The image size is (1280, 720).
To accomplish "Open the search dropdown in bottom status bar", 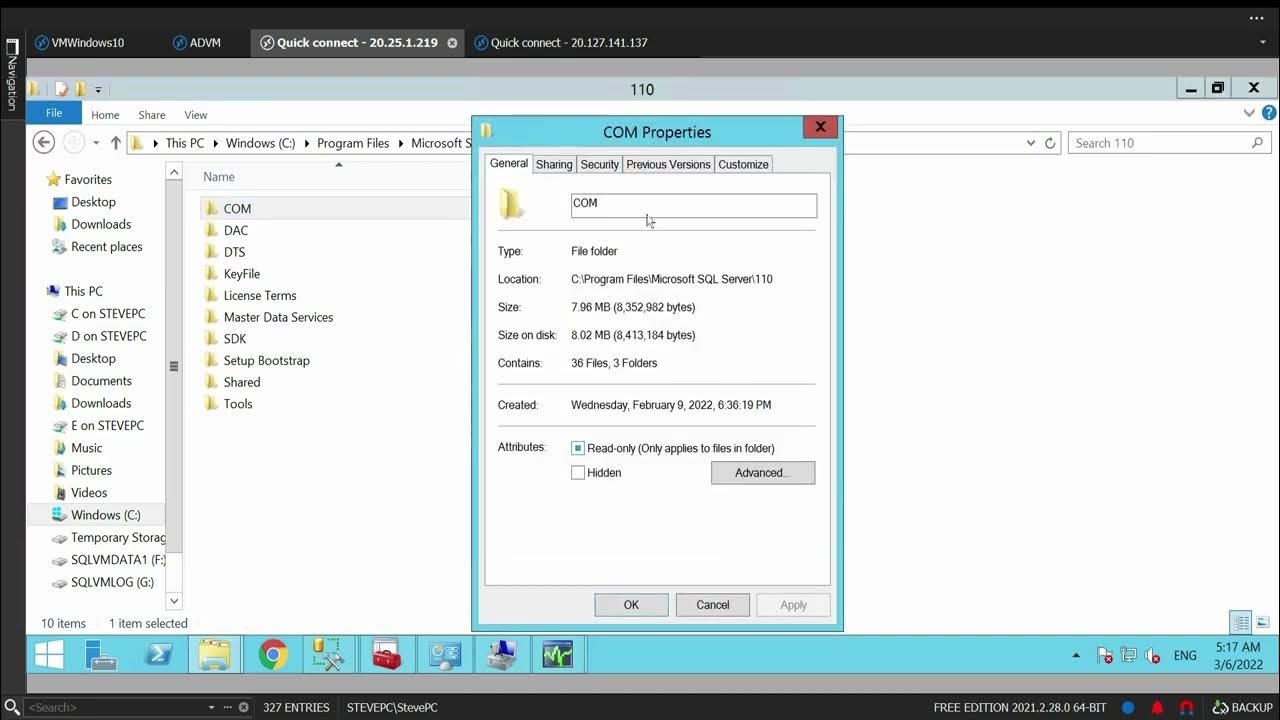I will (211, 707).
